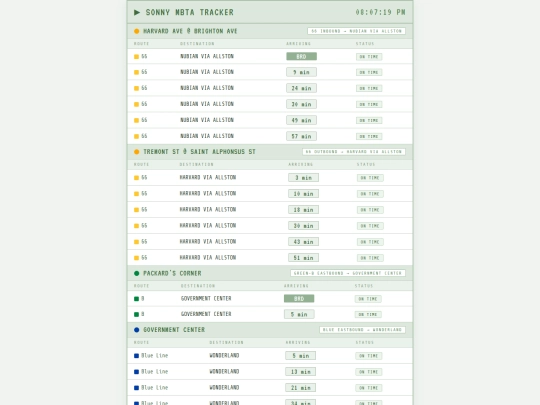Viewport: 540px width, 405px height.
Task: Click the 66 Inbound Nubian via Allston tag
Action: pos(356,31)
